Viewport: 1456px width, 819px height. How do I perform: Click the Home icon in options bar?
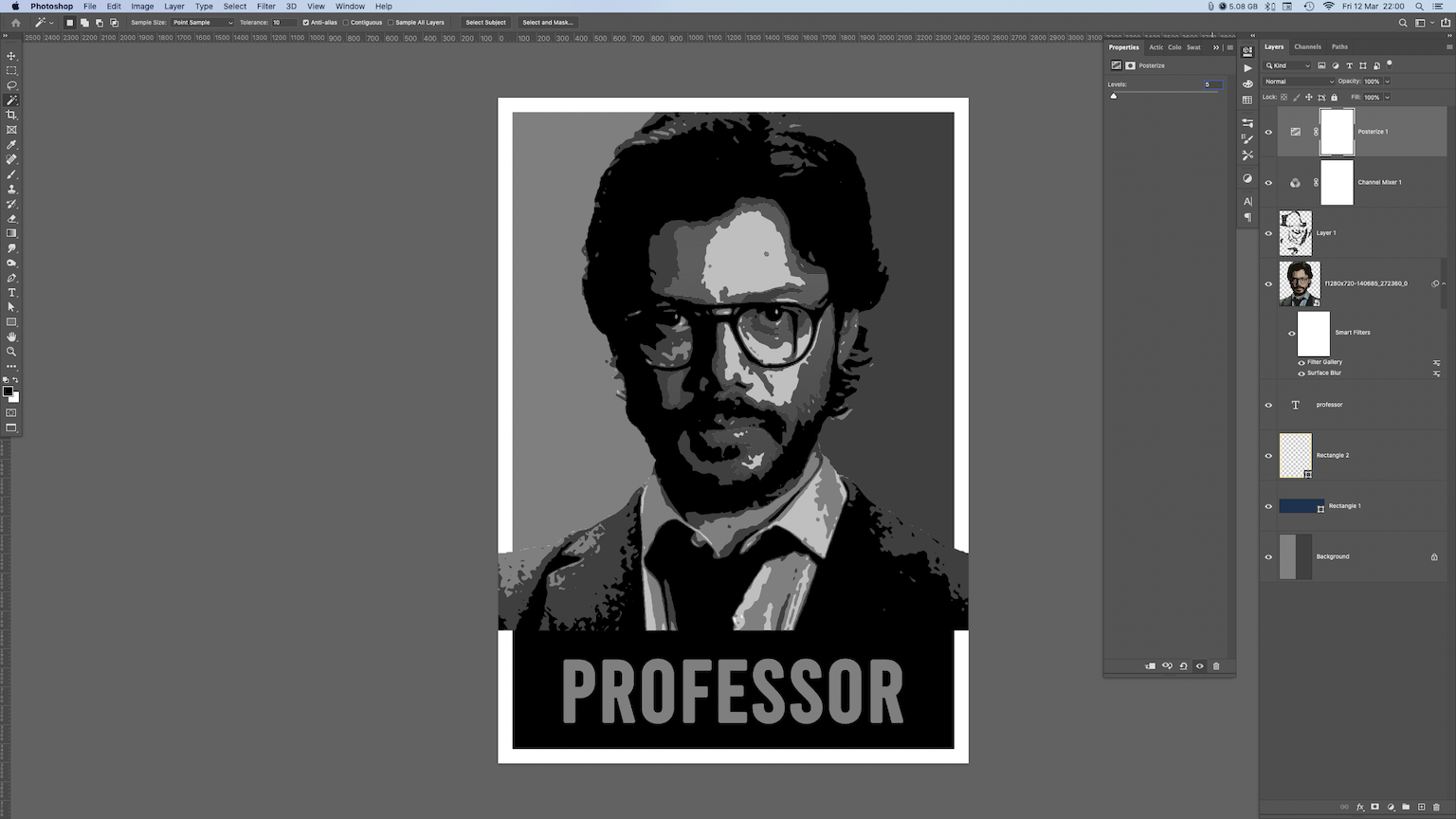point(15,23)
